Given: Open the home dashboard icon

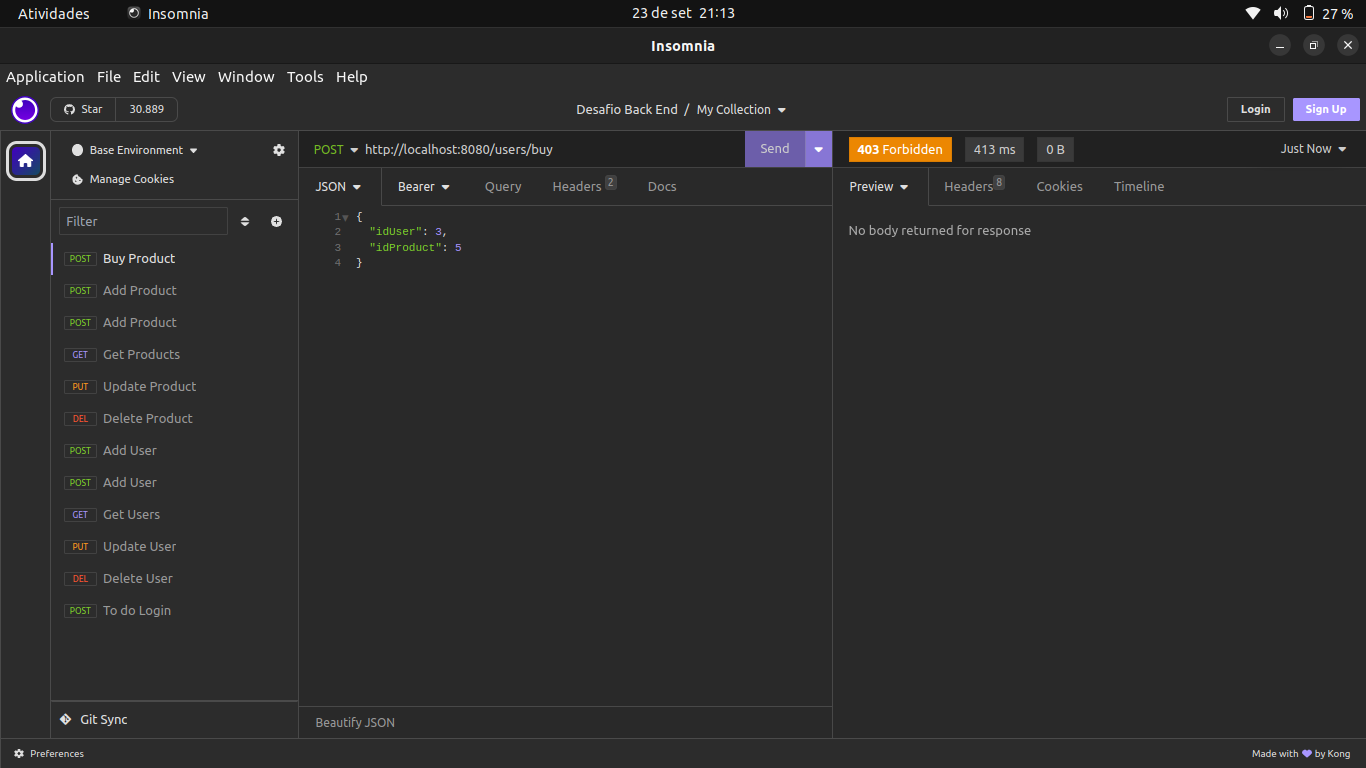Looking at the screenshot, I should click(26, 161).
